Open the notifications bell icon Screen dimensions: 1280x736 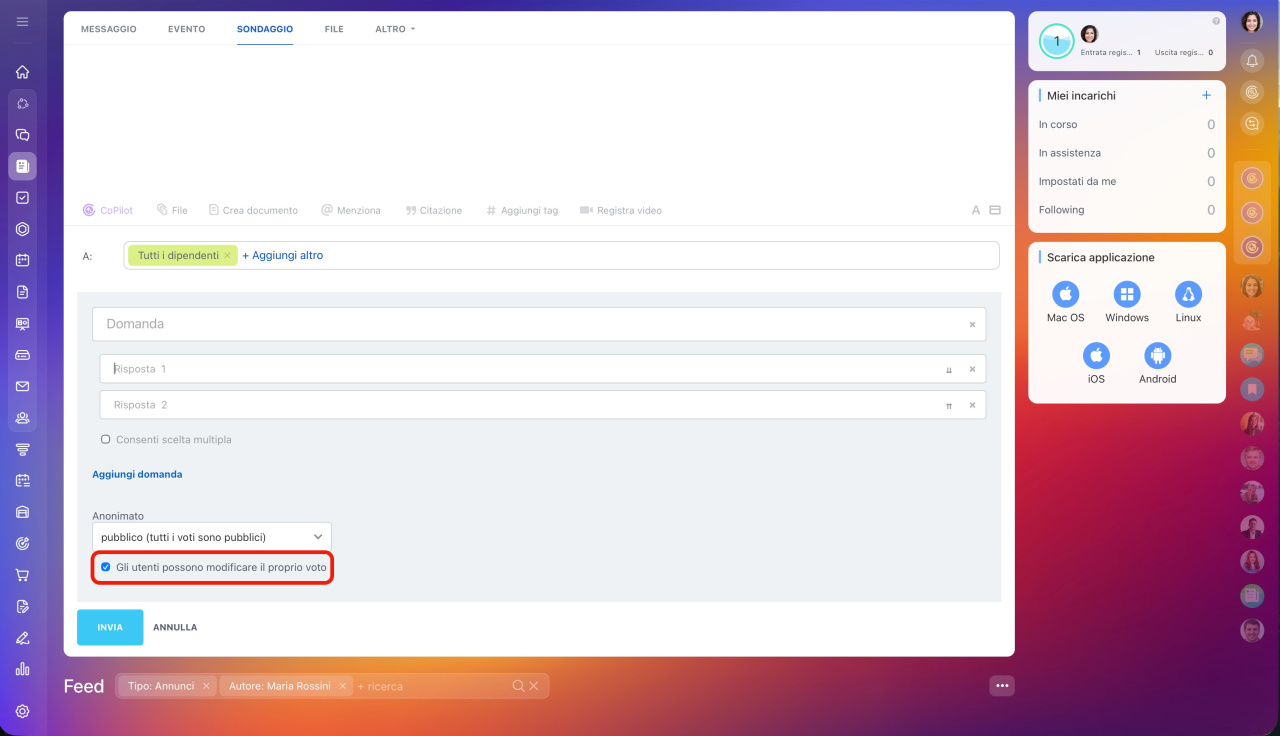tap(1252, 61)
